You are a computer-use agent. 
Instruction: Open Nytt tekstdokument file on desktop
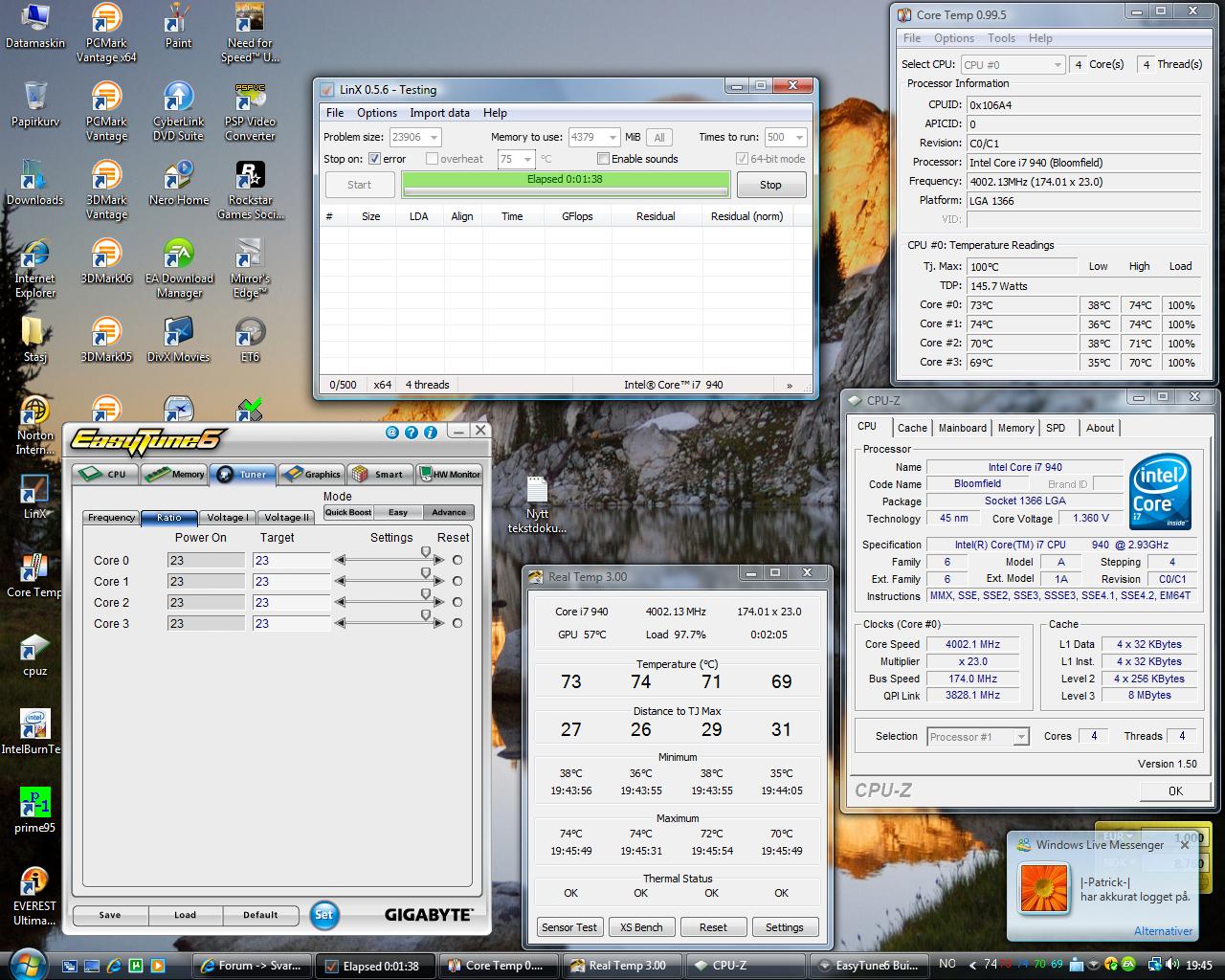coord(537,504)
